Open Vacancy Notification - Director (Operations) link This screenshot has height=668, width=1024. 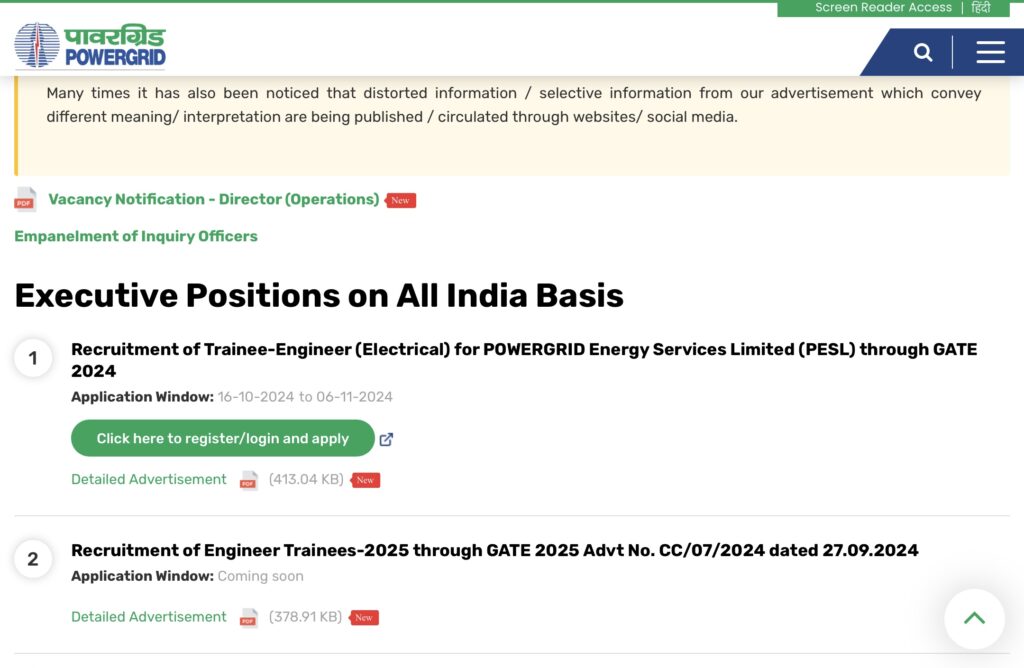click(214, 199)
